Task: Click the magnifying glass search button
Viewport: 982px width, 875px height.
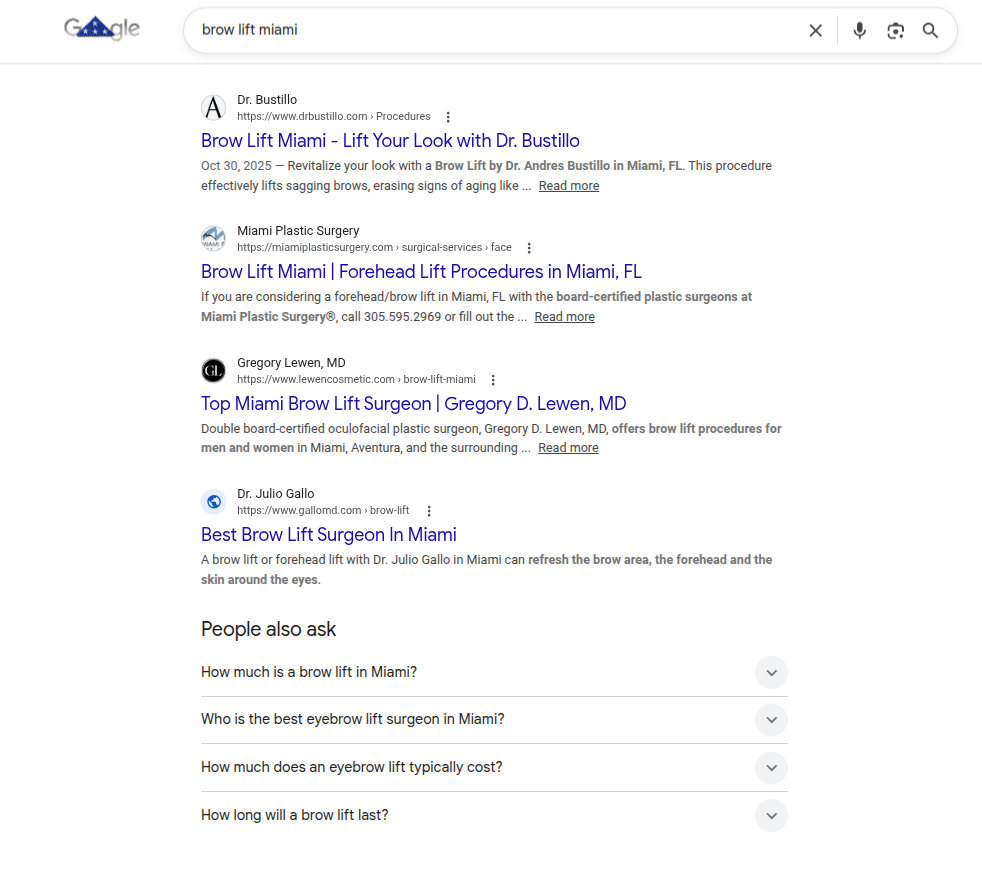Action: point(931,31)
